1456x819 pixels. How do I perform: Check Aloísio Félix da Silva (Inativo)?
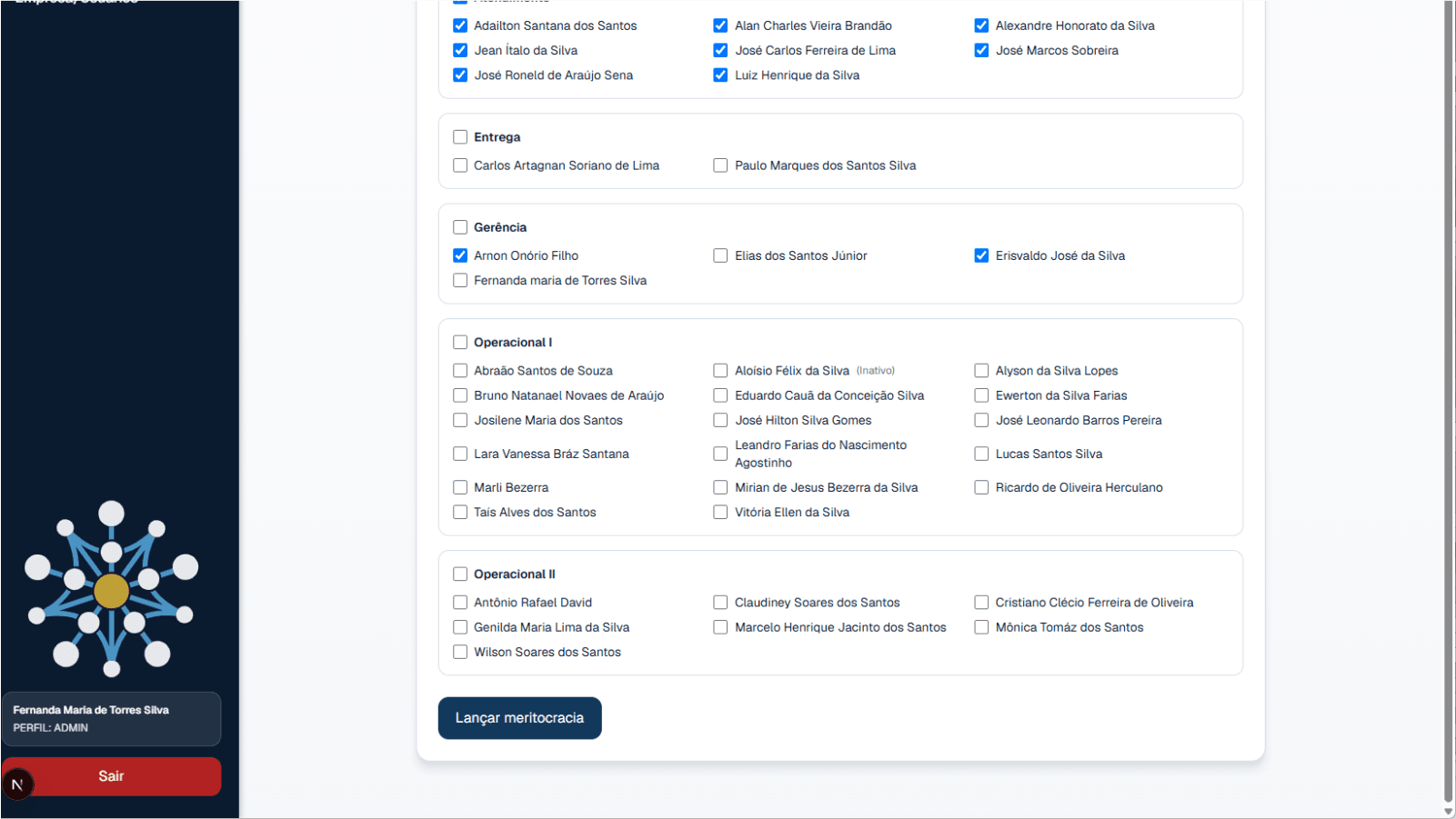(720, 371)
